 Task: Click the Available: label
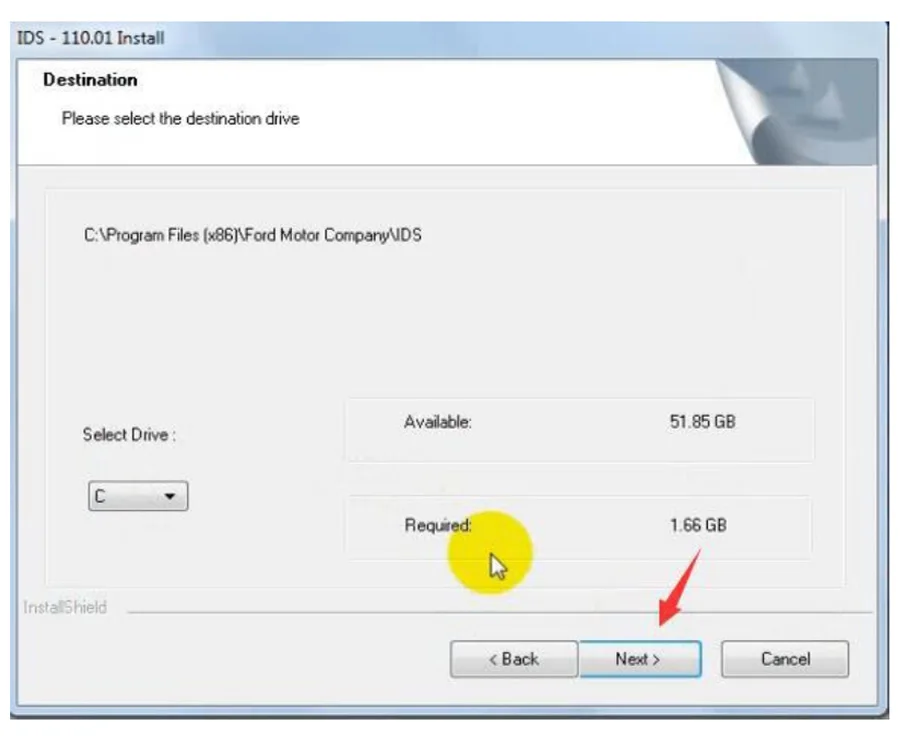click(437, 422)
